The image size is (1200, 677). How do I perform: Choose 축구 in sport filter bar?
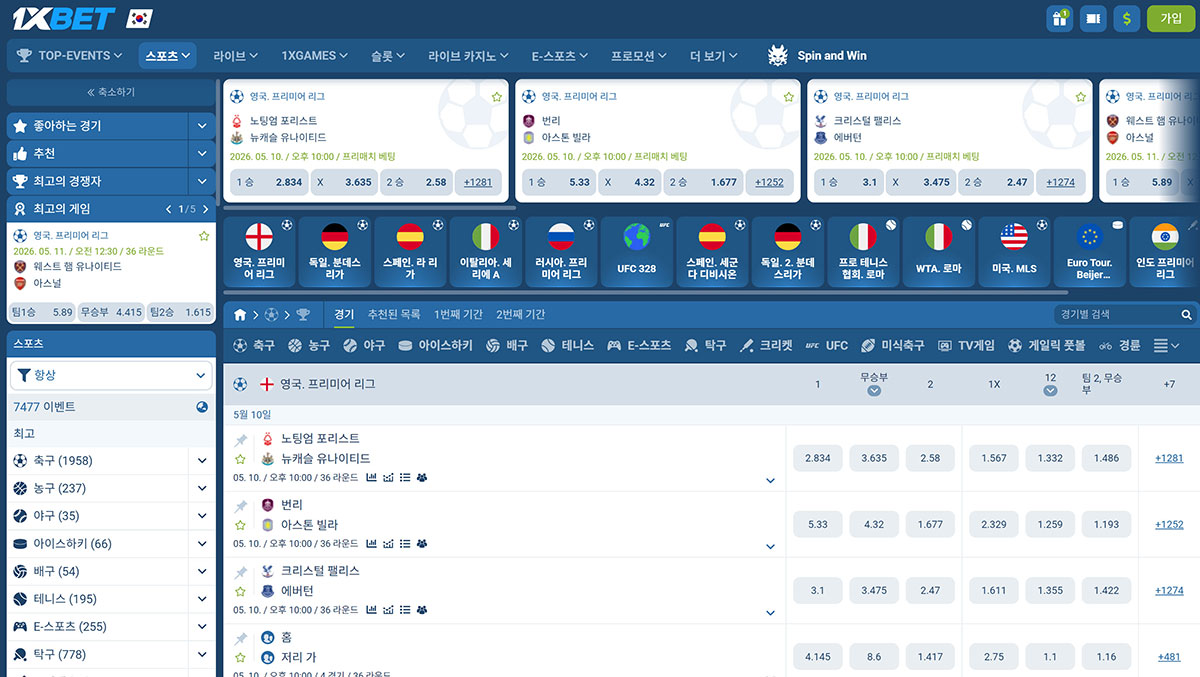point(254,345)
